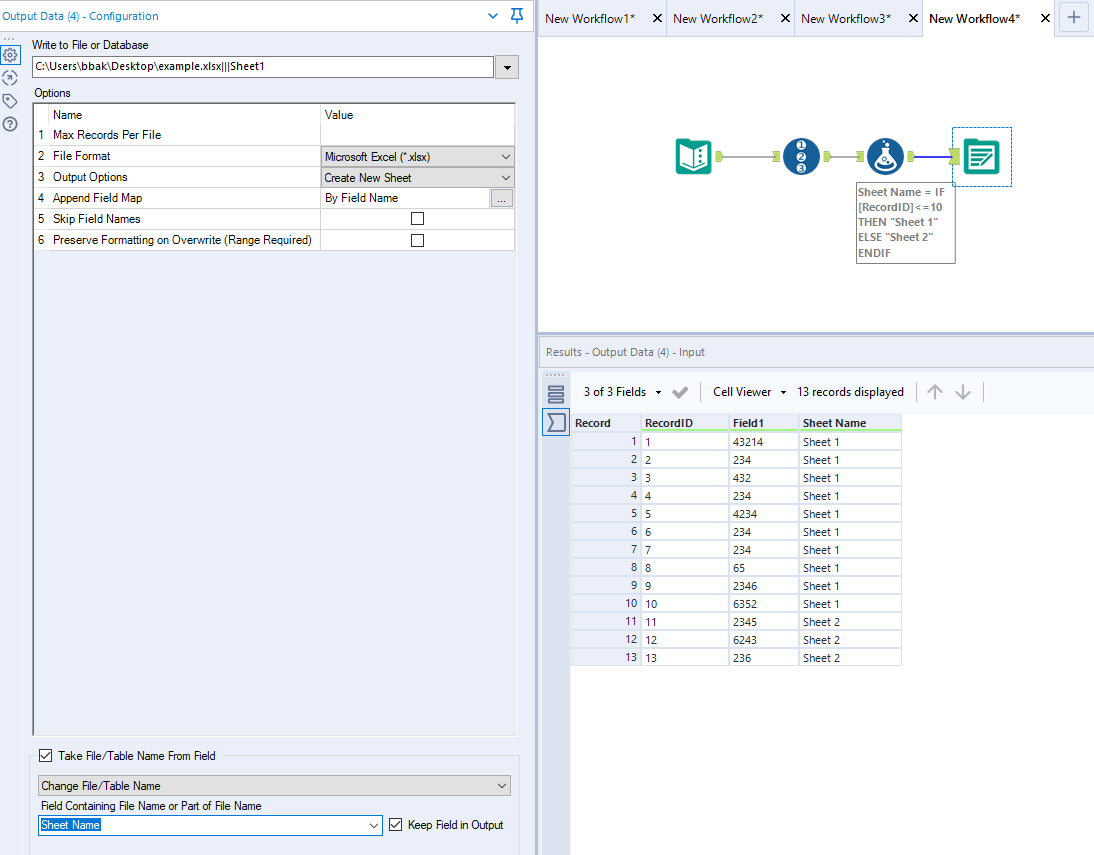The width and height of the screenshot is (1094, 855).
Task: Enable Preserve Formatting on Overwrite
Action: pos(417,239)
